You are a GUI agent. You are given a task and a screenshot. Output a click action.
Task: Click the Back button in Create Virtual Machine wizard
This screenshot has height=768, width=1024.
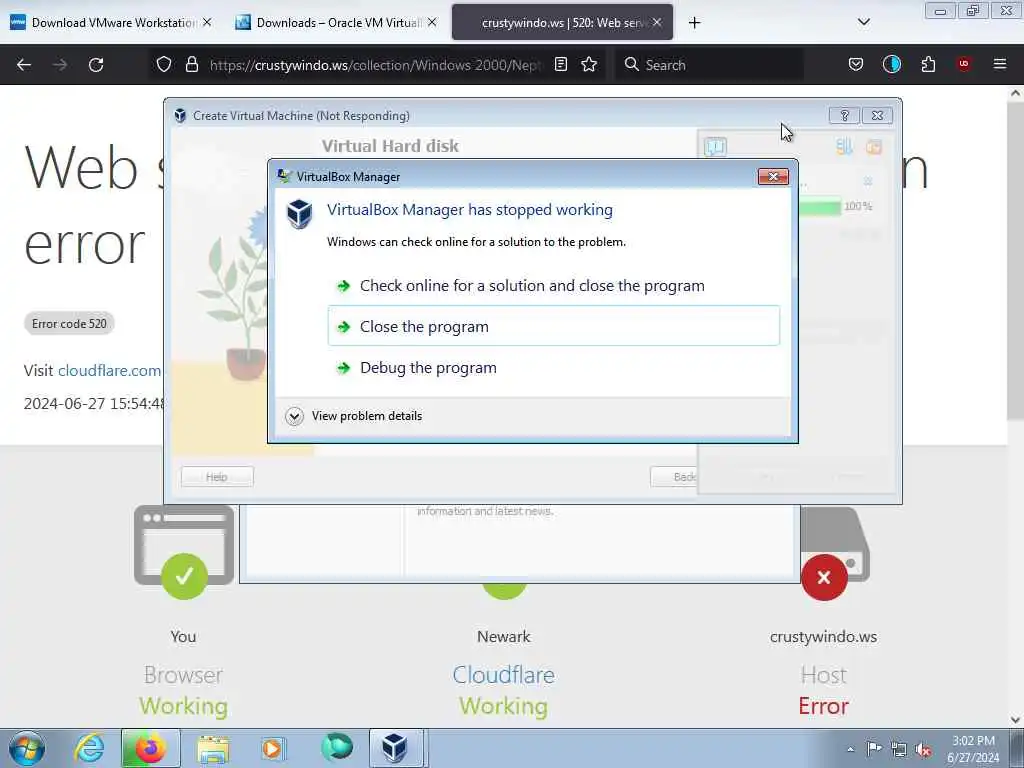coord(674,477)
